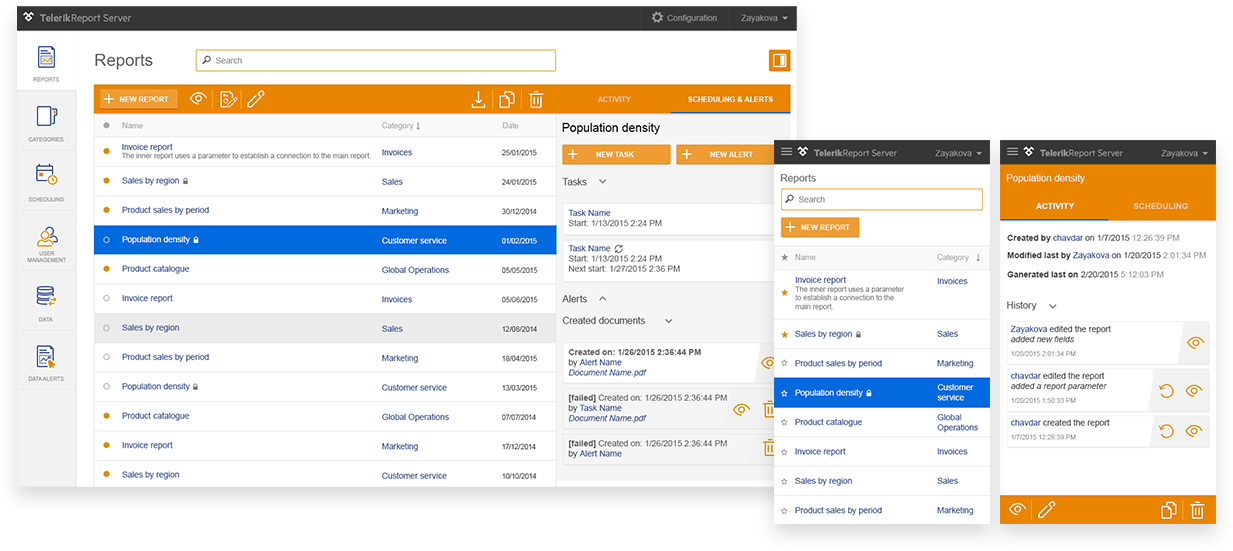Toggle dot marker for Product sales 30/12/2014
1233x551 pixels.
107,210
